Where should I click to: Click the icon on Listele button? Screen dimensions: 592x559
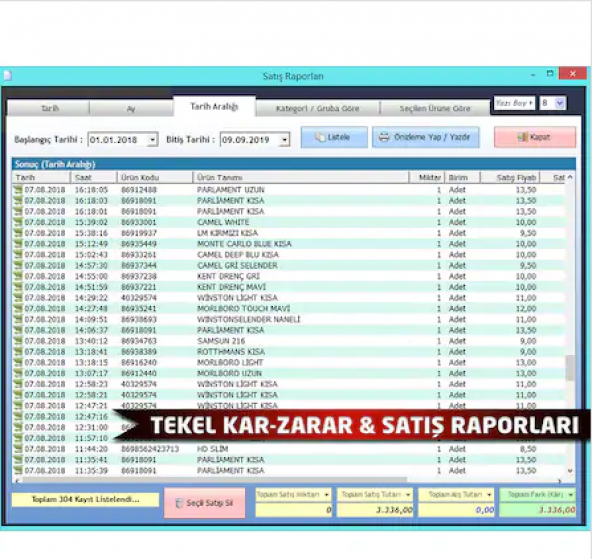pyautogui.click(x=320, y=137)
